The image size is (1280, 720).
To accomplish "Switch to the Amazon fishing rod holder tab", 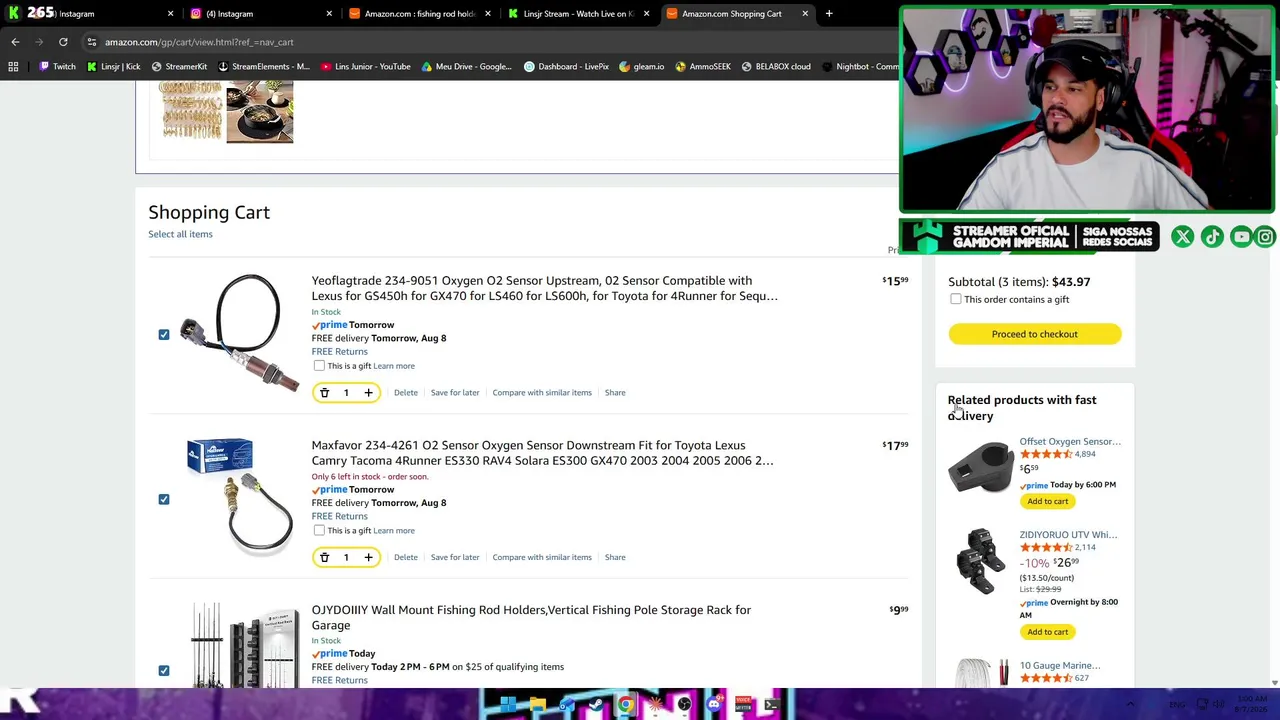I will pyautogui.click(x=419, y=14).
